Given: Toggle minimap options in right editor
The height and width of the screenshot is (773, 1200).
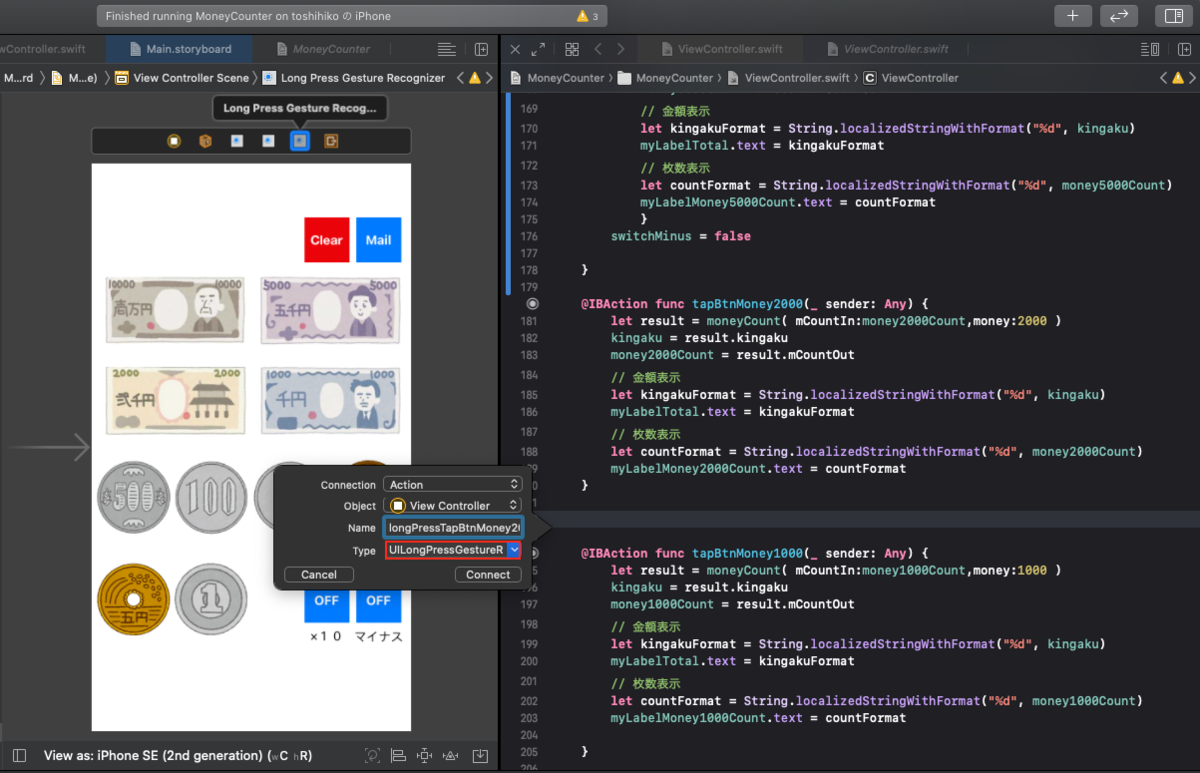Looking at the screenshot, I should click(1150, 49).
